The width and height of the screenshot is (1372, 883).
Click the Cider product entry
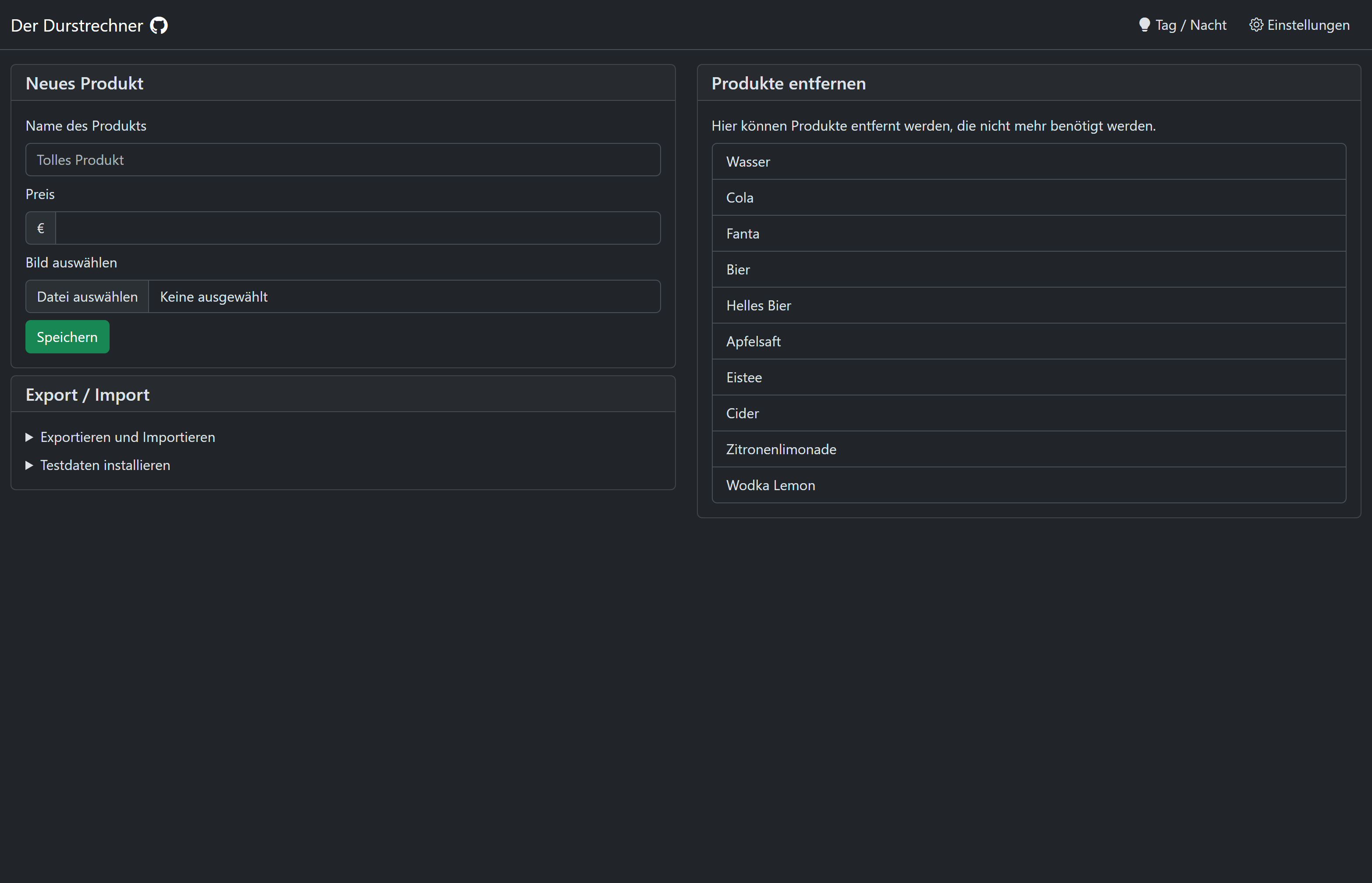[1028, 413]
